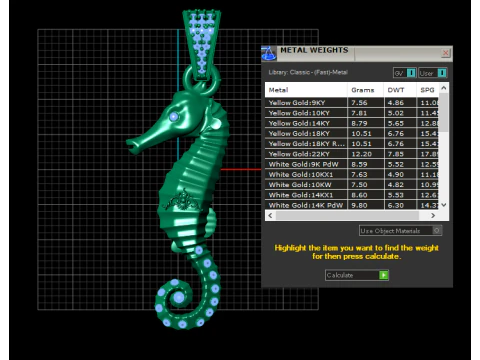Close the Metal Weights dialog
Image resolution: width=480 pixels, height=360 pixels.
[446, 53]
